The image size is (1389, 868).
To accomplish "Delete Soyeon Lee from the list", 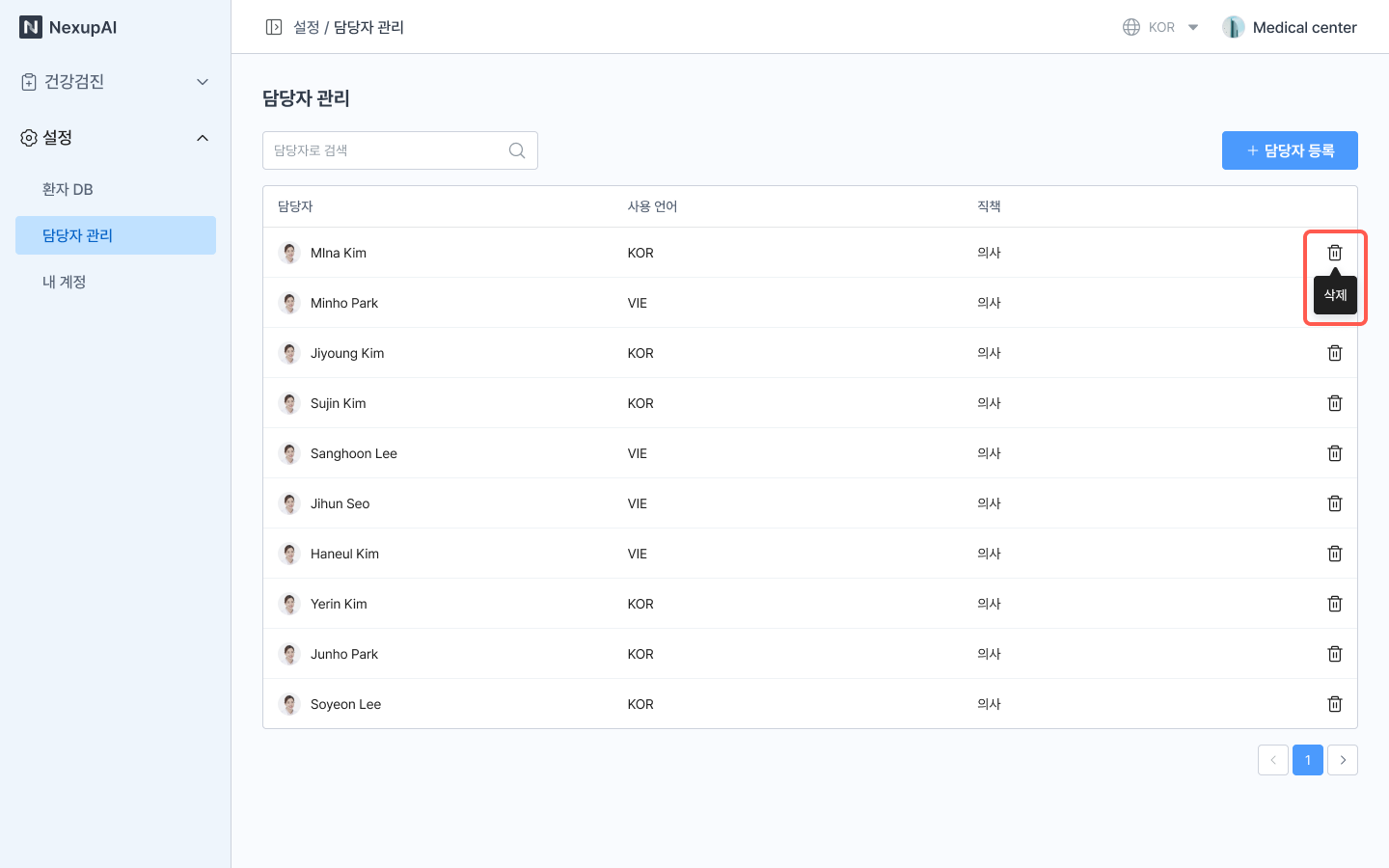I will point(1334,704).
